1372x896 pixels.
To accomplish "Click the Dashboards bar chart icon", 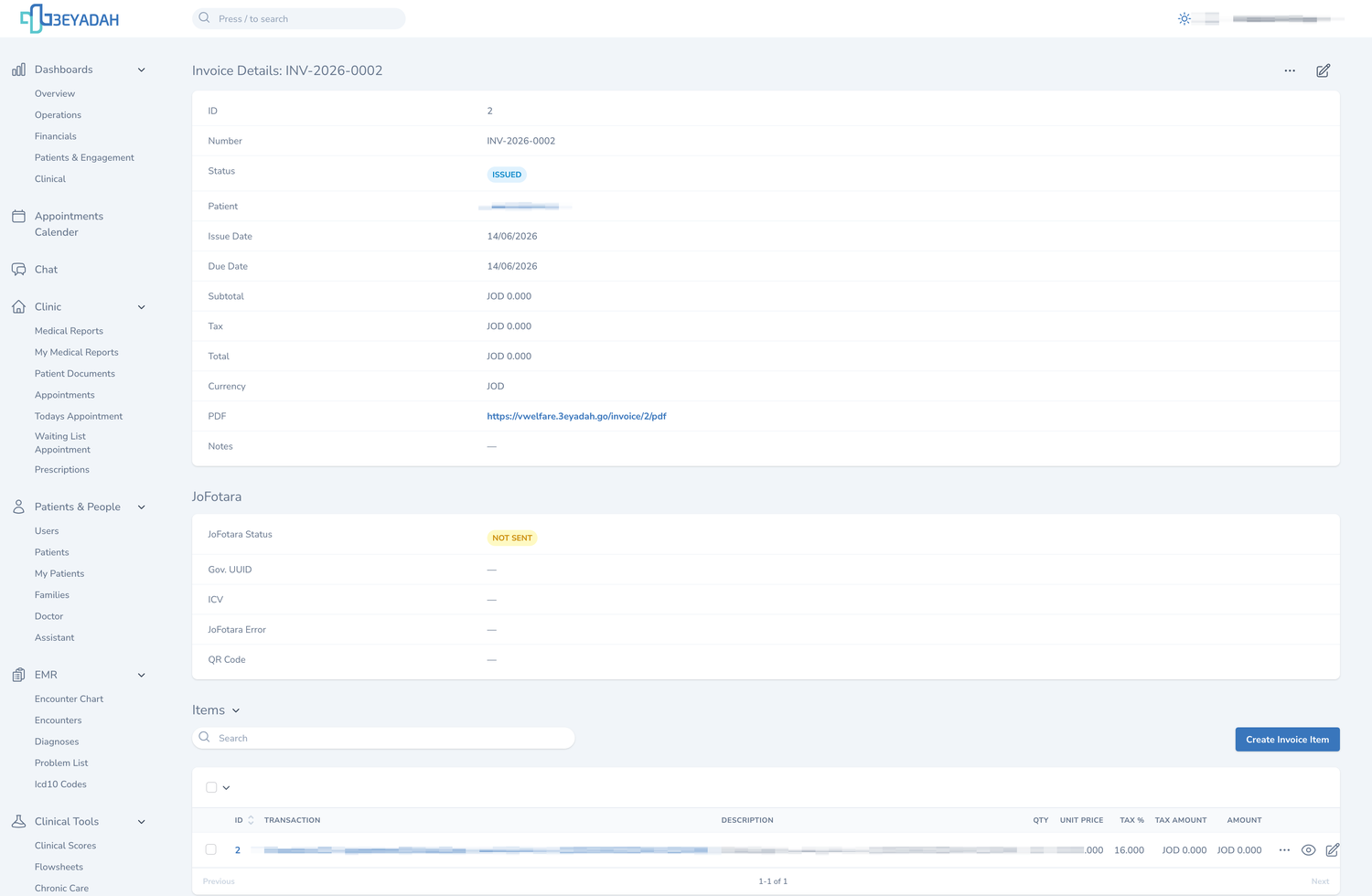I will coord(18,69).
